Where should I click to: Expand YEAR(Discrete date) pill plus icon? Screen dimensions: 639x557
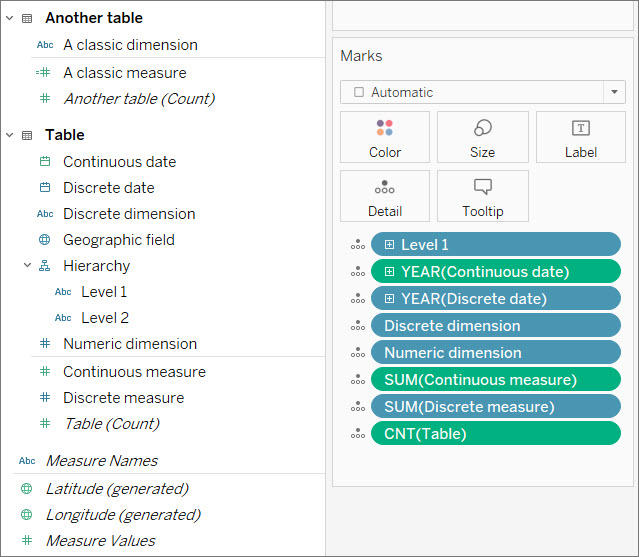389,299
